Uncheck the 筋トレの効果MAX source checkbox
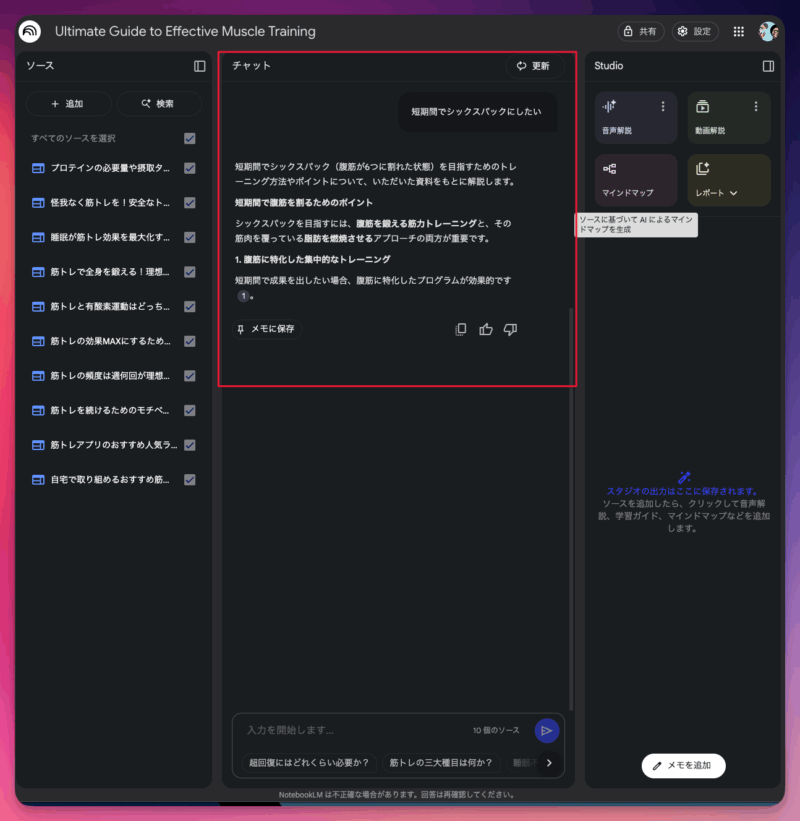This screenshot has width=800, height=821. pyautogui.click(x=190, y=341)
